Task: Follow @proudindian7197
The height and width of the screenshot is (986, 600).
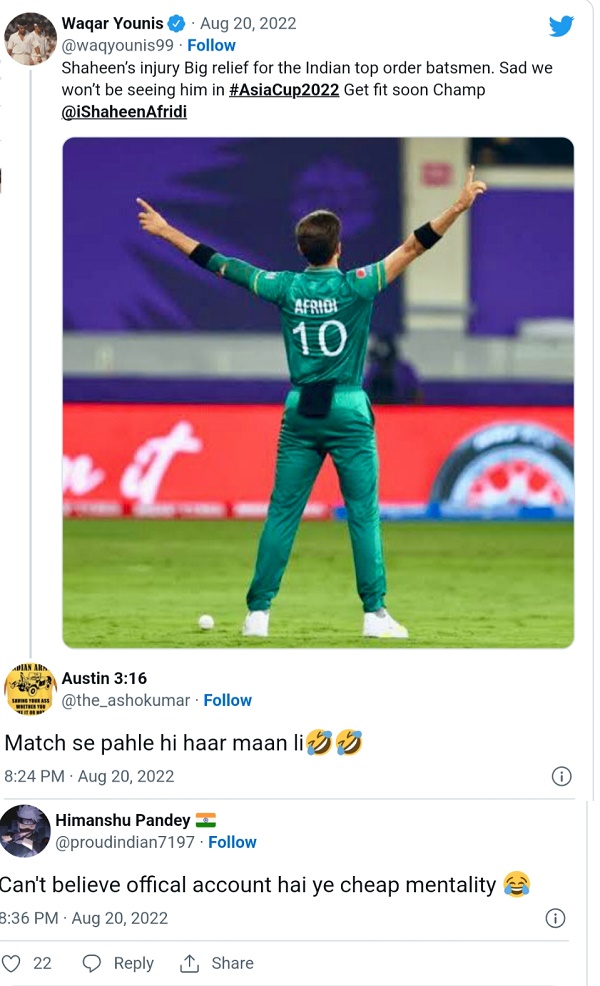Action: [x=233, y=842]
